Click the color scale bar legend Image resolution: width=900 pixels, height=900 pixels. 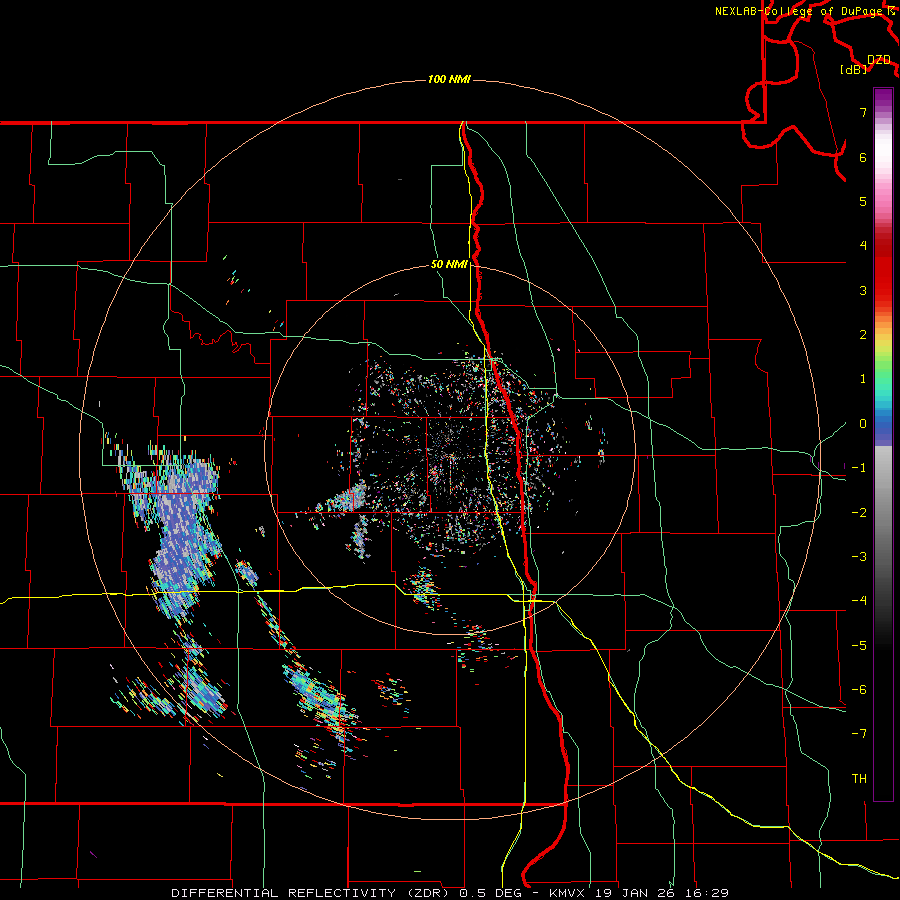click(883, 444)
